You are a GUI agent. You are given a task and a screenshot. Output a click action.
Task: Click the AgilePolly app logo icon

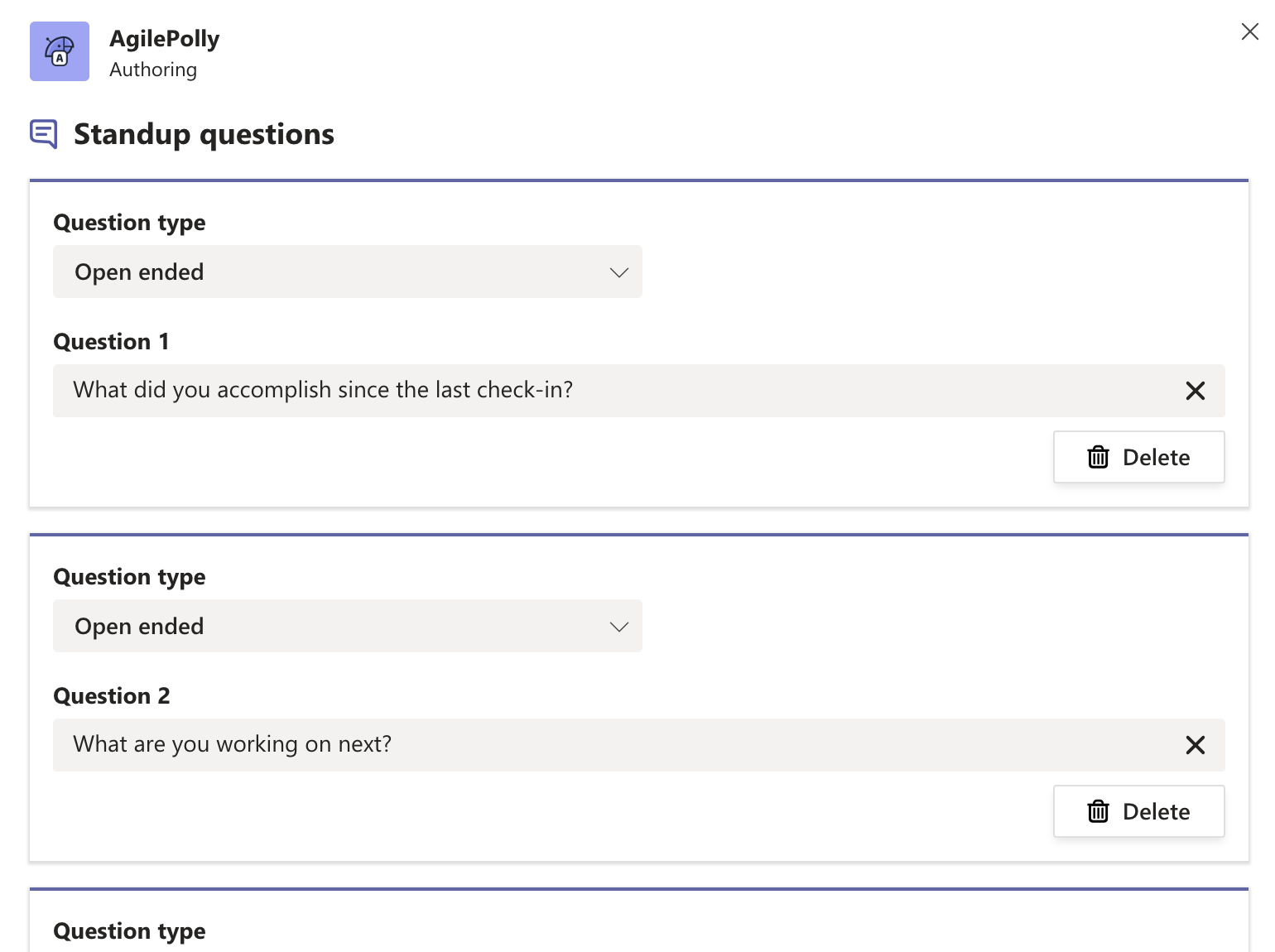pyautogui.click(x=60, y=51)
